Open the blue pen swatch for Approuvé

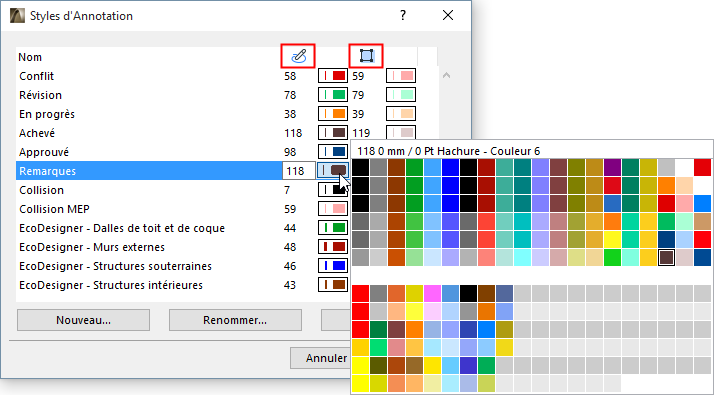coord(333,152)
